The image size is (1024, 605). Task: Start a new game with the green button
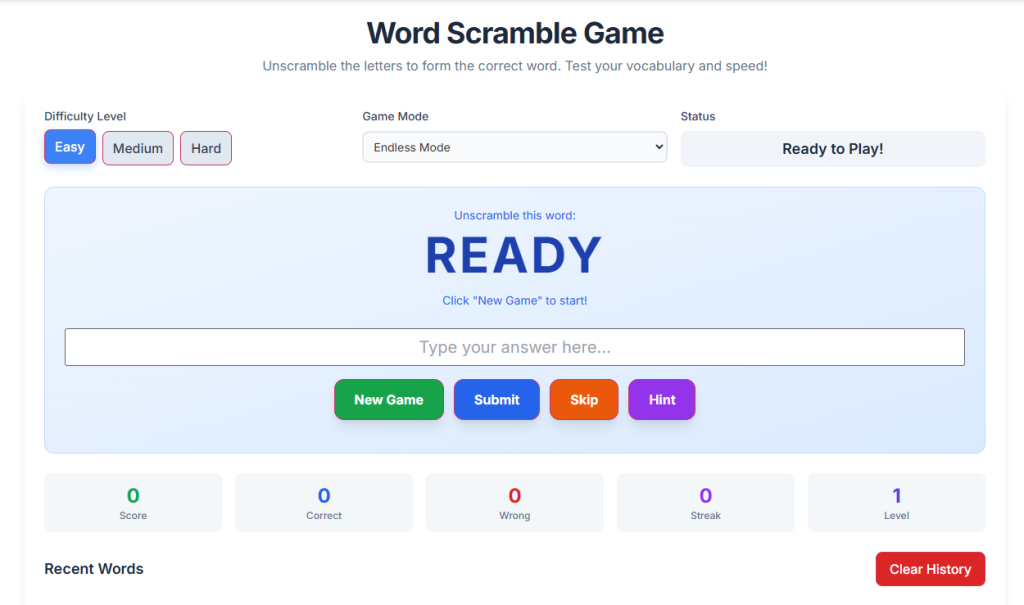(388, 399)
